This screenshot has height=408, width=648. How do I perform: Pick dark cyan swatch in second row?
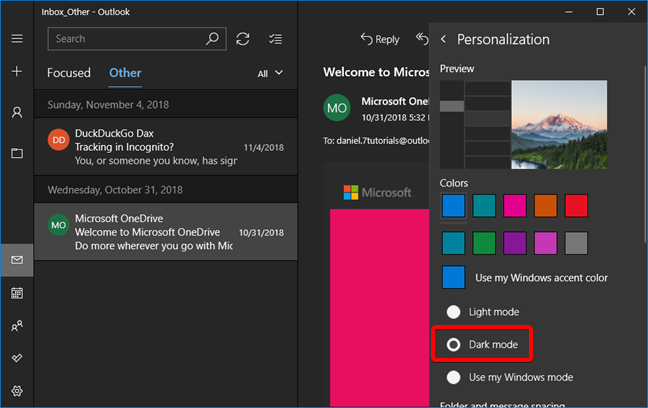(x=453, y=243)
